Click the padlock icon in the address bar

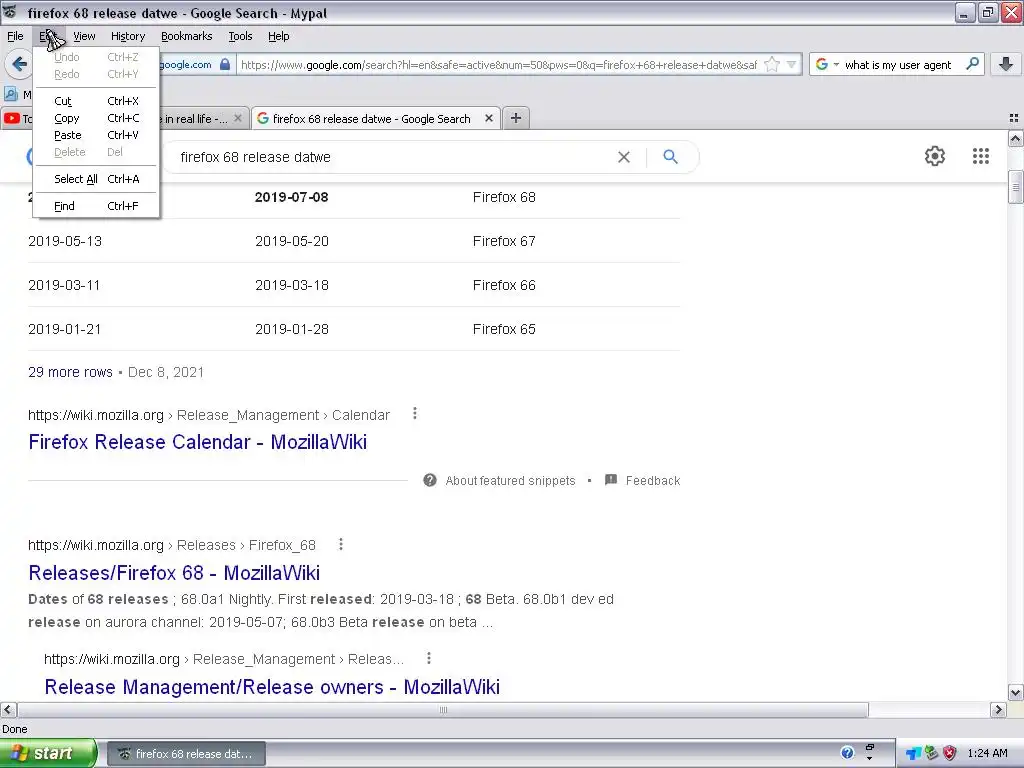point(225,64)
